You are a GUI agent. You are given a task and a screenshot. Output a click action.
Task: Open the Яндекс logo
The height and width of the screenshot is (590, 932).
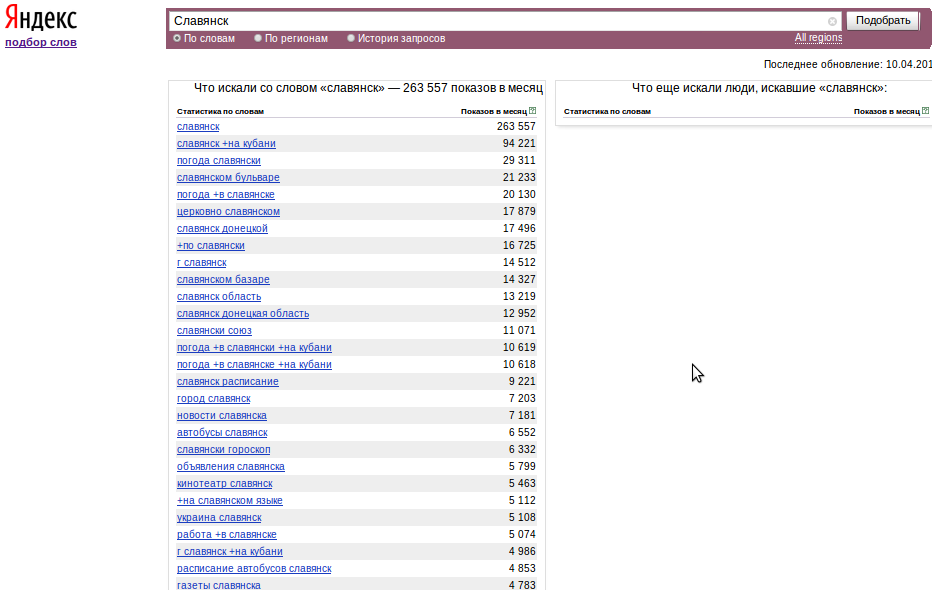[x=41, y=18]
